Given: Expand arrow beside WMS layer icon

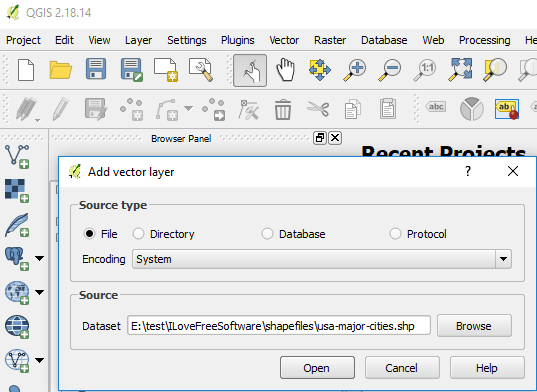Looking at the screenshot, I should (40, 292).
